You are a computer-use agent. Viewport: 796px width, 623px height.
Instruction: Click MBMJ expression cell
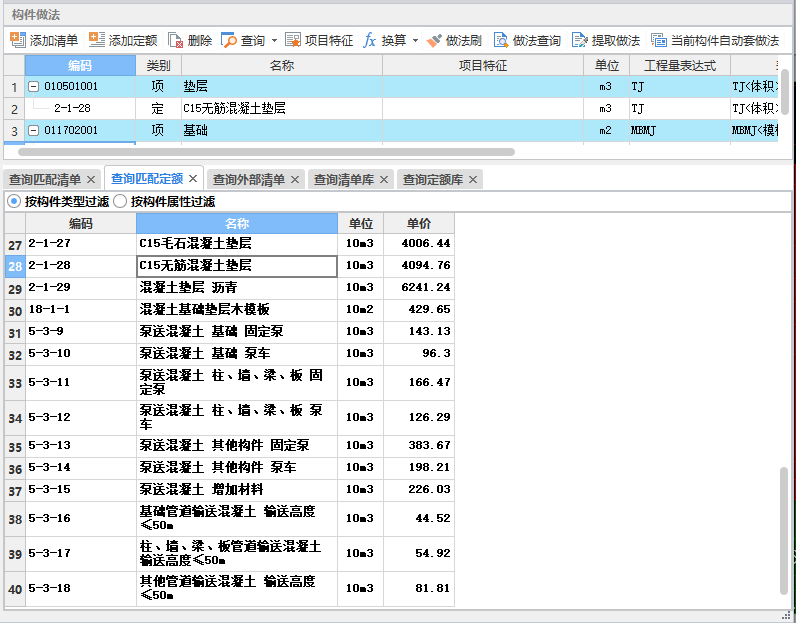pyautogui.click(x=680, y=130)
